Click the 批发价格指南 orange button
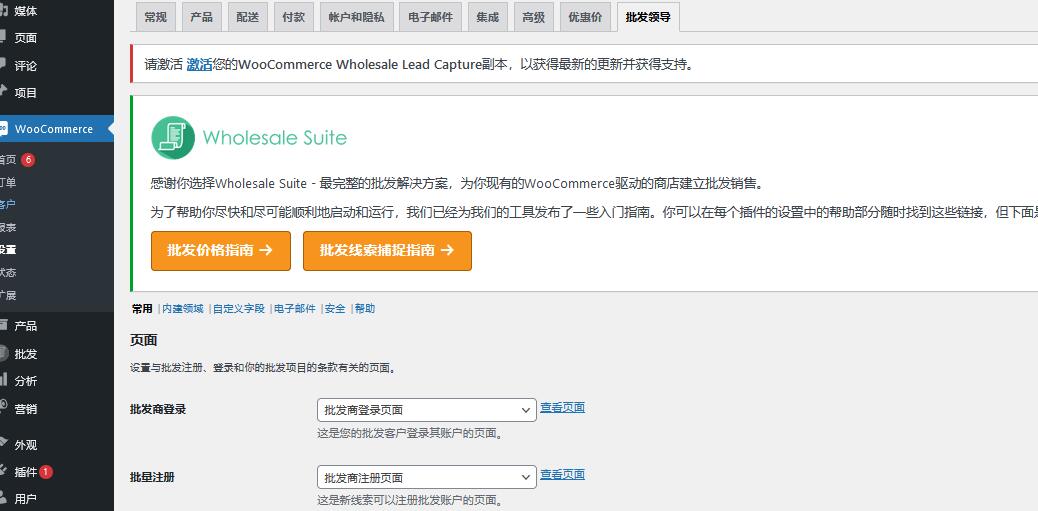Screen dimensions: 1038x511 tap(220, 251)
